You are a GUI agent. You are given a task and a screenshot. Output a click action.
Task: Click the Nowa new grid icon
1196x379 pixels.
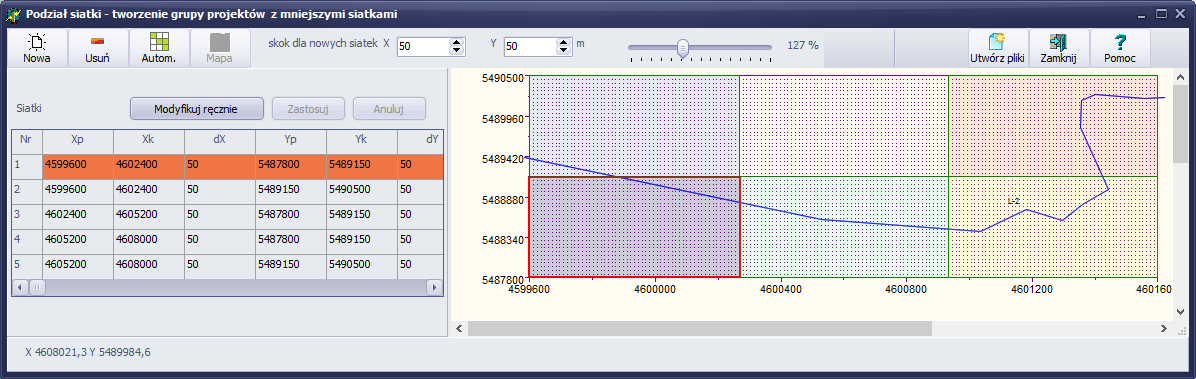point(37,41)
